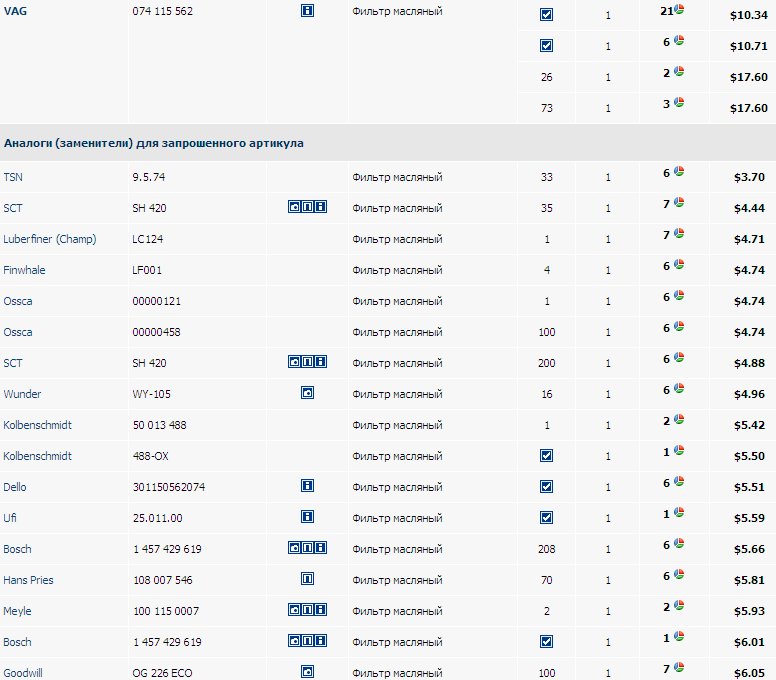The image size is (776, 680).
Task: Select article number LC124
Action: tap(147, 239)
